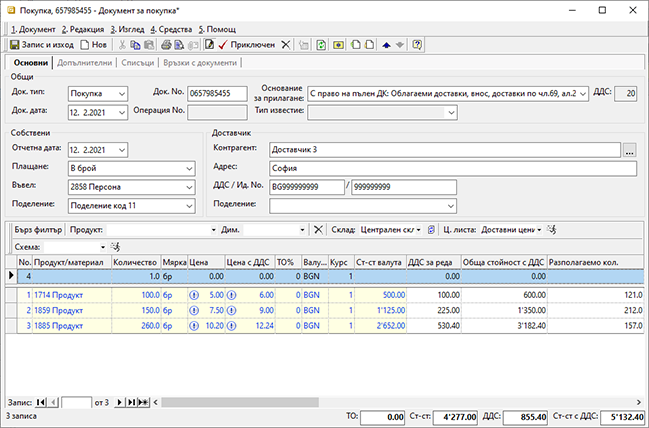The image size is (649, 428).
Task: Click the Help question mark toolbar icon
Action: pyautogui.click(x=416, y=45)
